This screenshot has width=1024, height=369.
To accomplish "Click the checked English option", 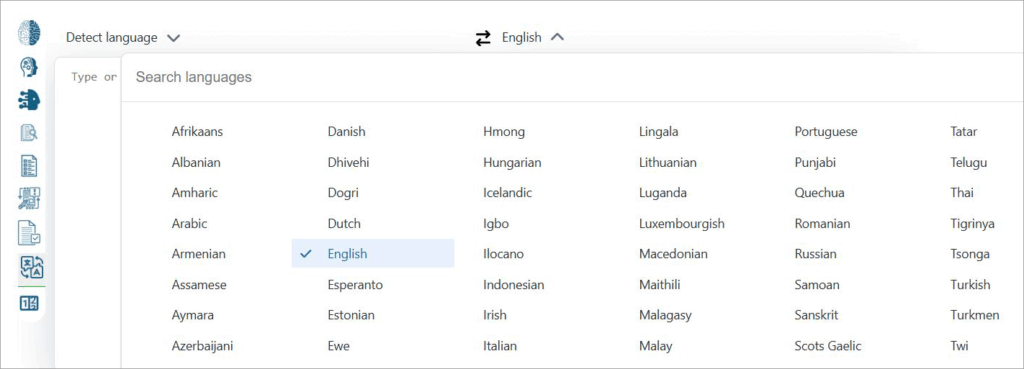I will click(373, 254).
